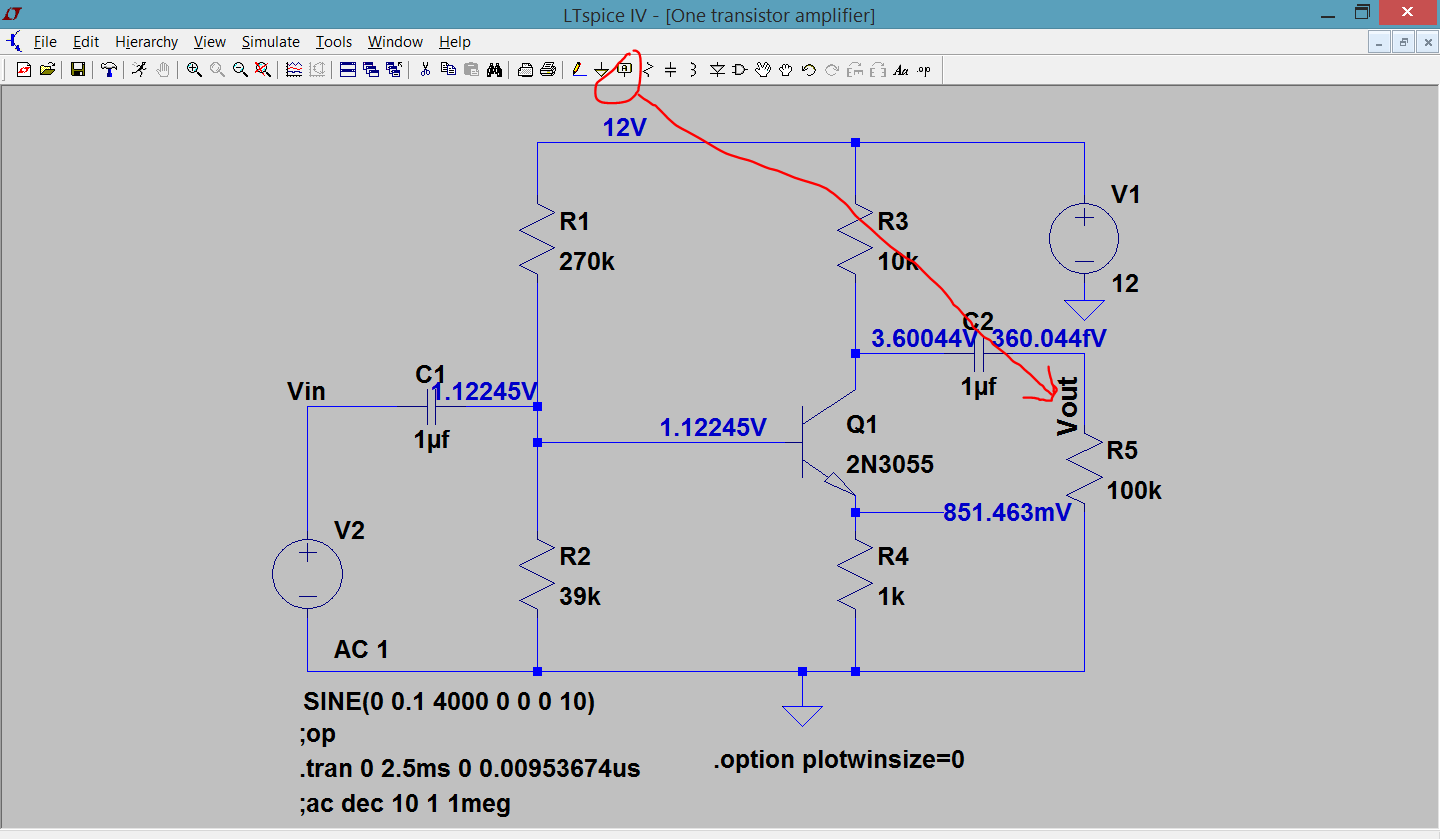The height and width of the screenshot is (839, 1440).
Task: Click the '3.60044V' collector voltage label
Action: 924,339
